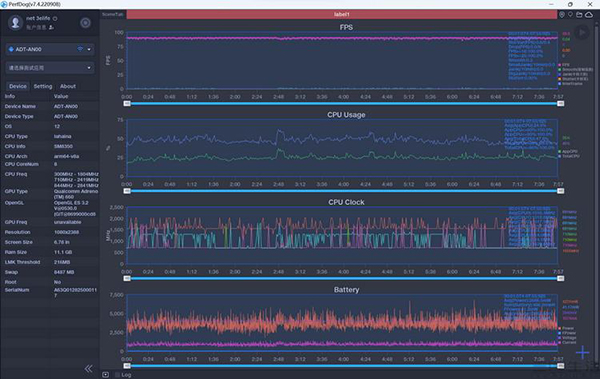This screenshot has height=379, width=600.
Task: Switch to the About tab
Action: (68, 86)
